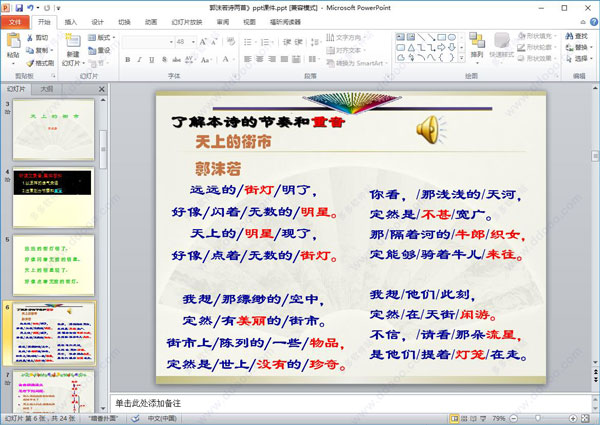Switch to the Insert (插入) tab
600x425 pixels.
coord(70,22)
